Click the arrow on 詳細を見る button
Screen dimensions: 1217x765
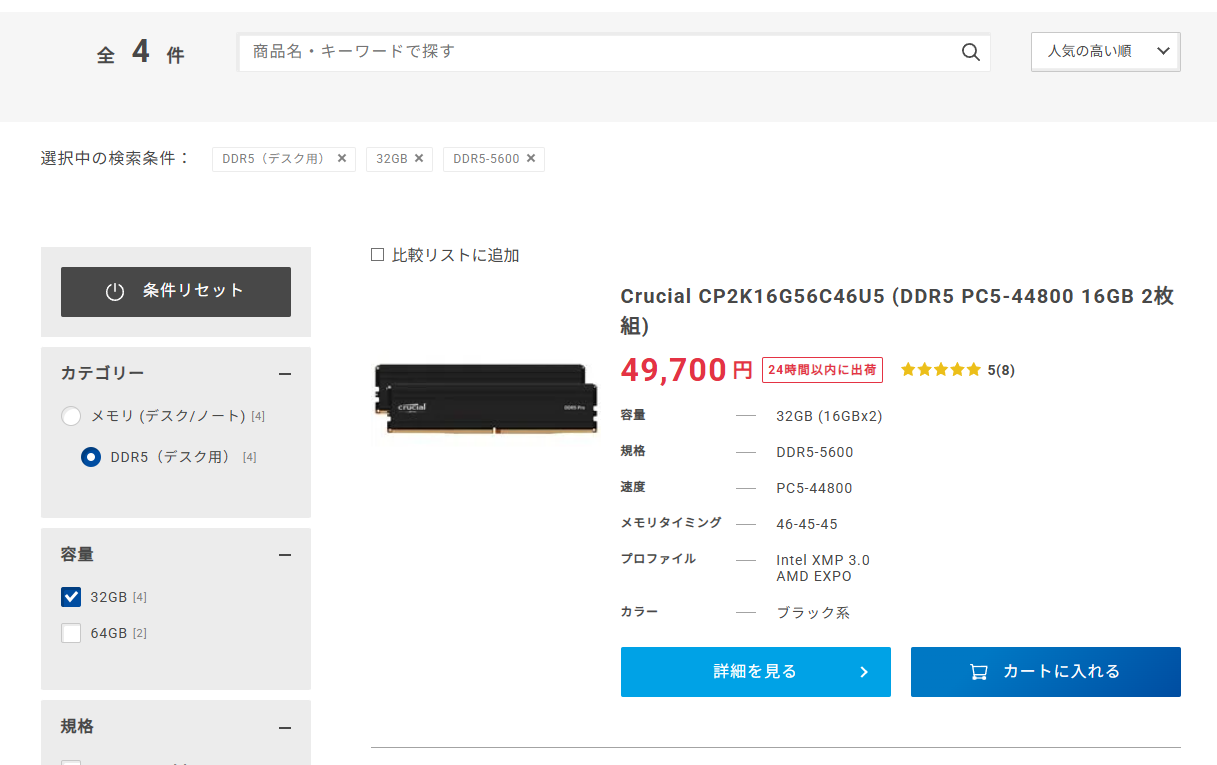(864, 672)
